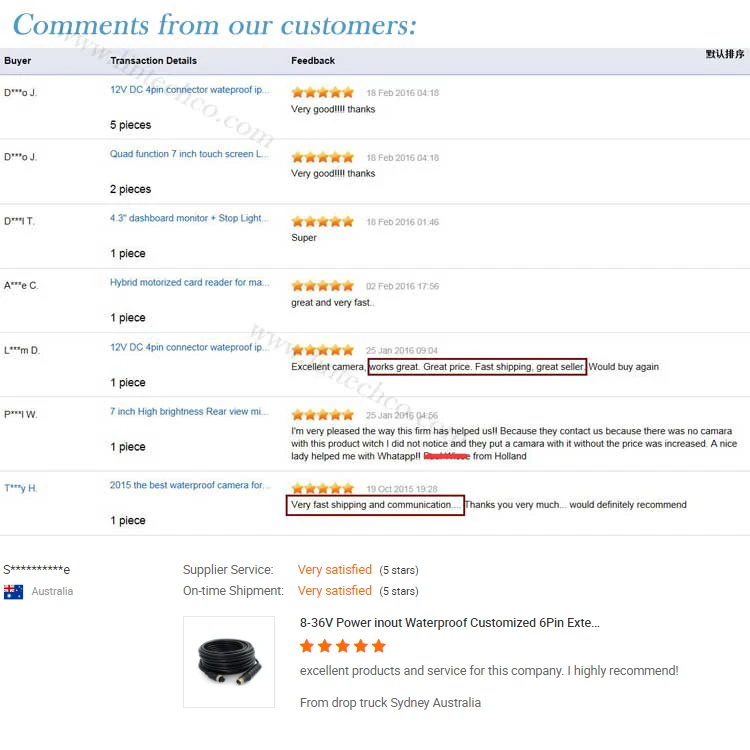Click star rating of D***o J. first review
Viewport: 750px width, 750px height.
[x=322, y=92]
